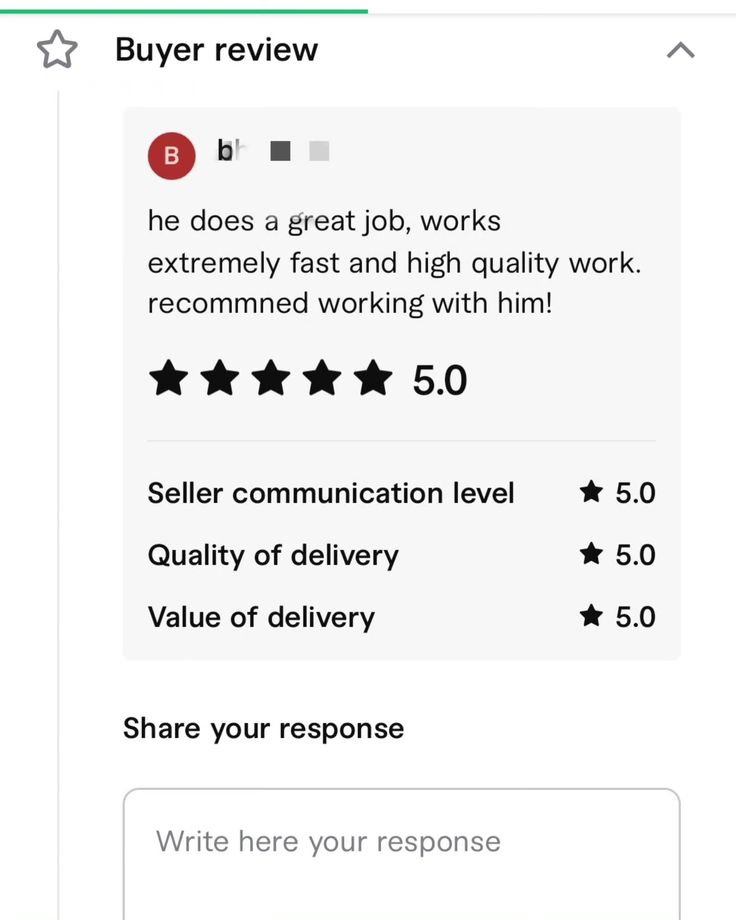The width and height of the screenshot is (736, 920).
Task: Click the green progress bar at top
Action: tap(184, 11)
